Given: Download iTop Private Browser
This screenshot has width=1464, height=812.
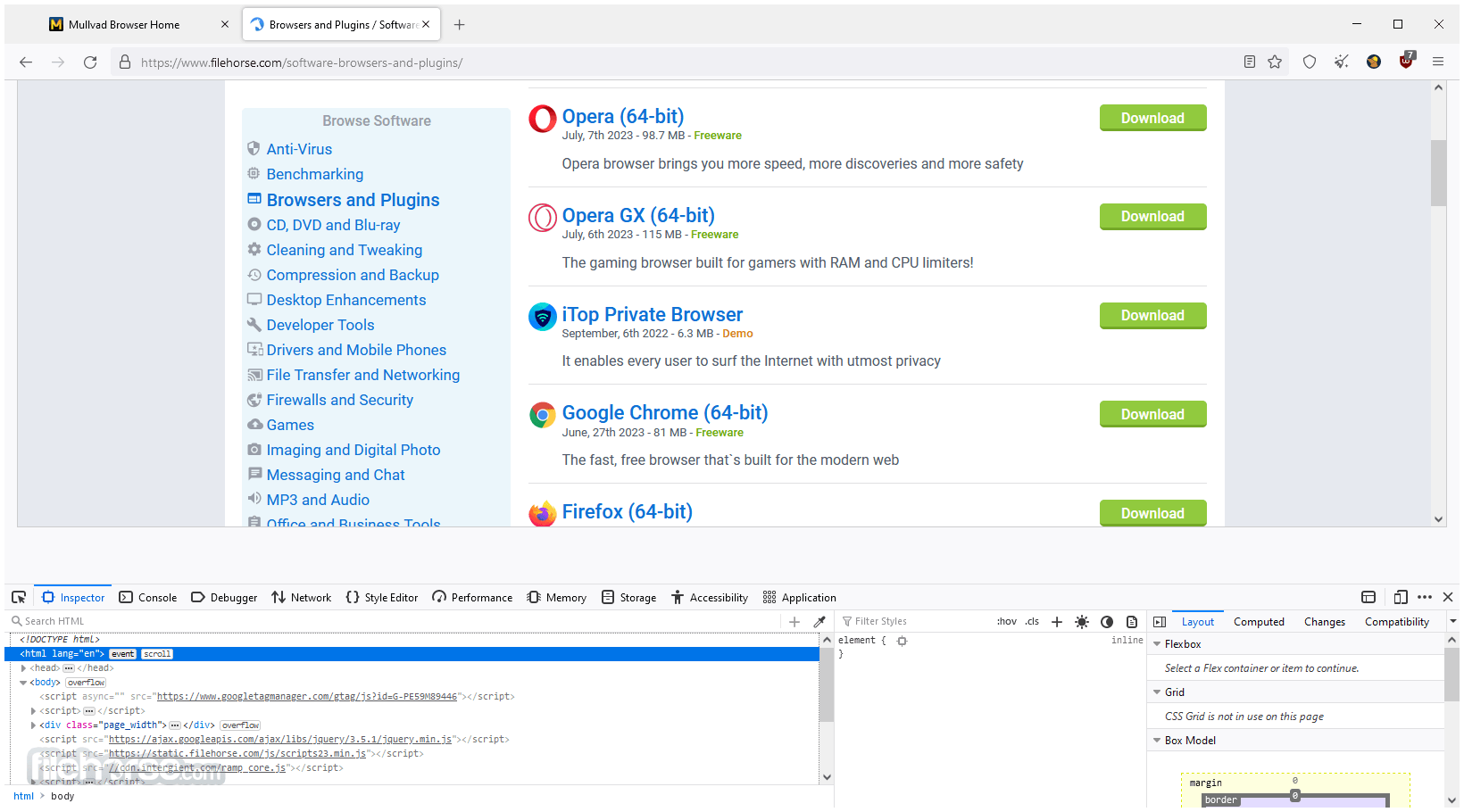Looking at the screenshot, I should (1152, 316).
